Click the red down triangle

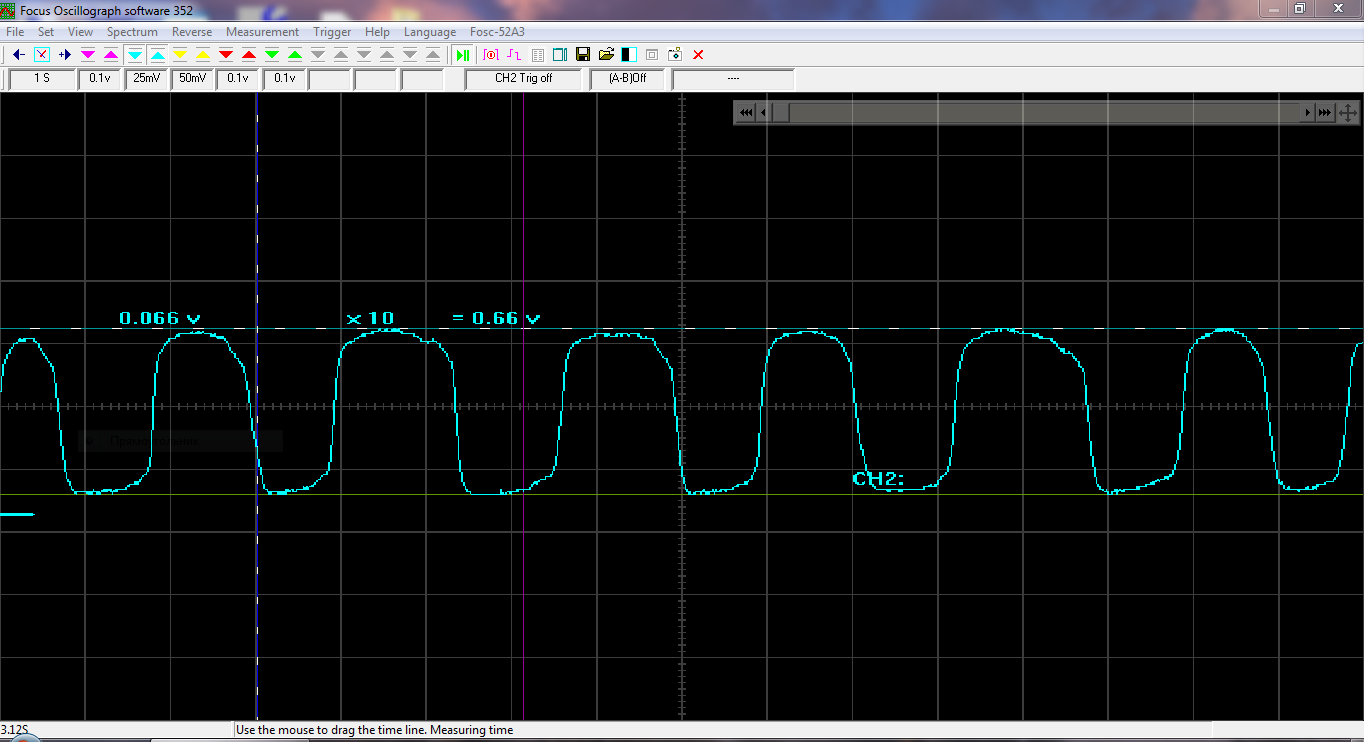tap(226, 55)
